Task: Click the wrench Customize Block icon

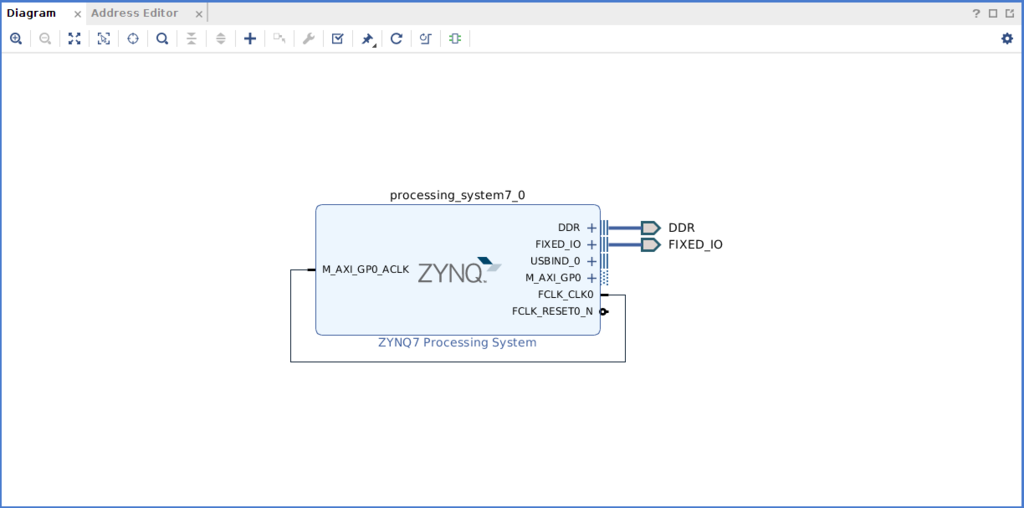Action: pyautogui.click(x=308, y=39)
